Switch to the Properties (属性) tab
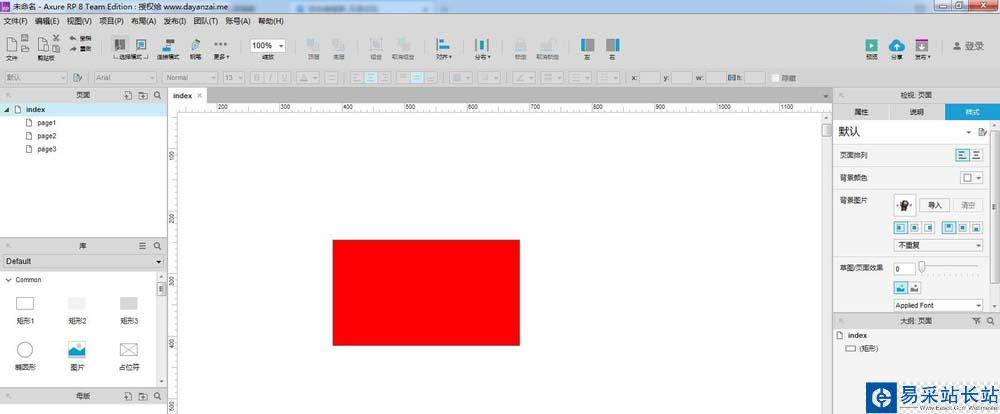The image size is (1000, 414). [861, 112]
